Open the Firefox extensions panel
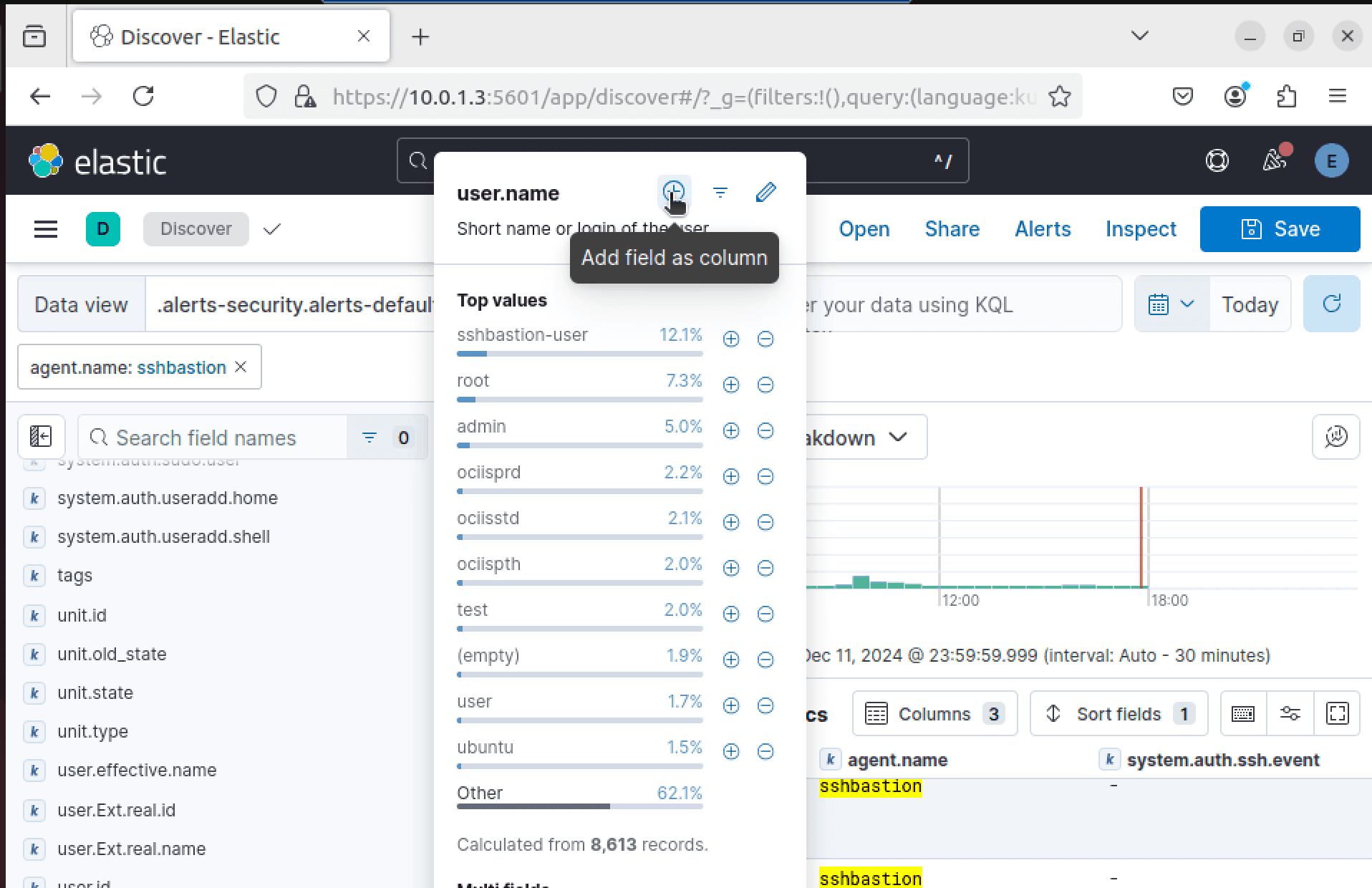 point(1287,96)
